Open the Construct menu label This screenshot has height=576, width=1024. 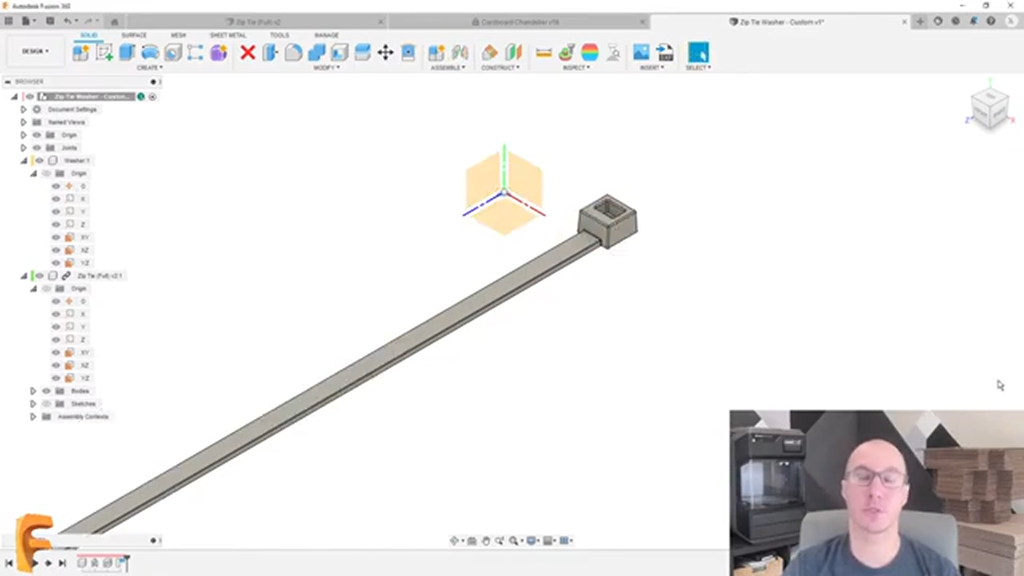click(499, 68)
